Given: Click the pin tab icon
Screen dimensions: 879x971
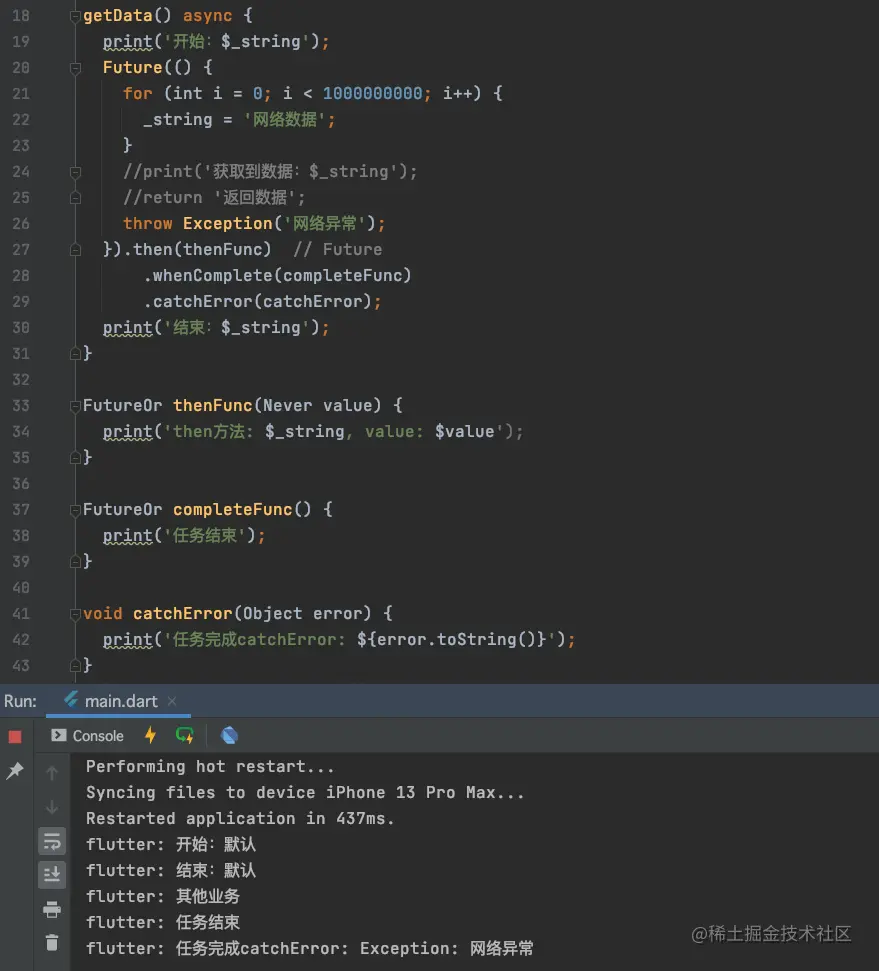Looking at the screenshot, I should 15,771.
